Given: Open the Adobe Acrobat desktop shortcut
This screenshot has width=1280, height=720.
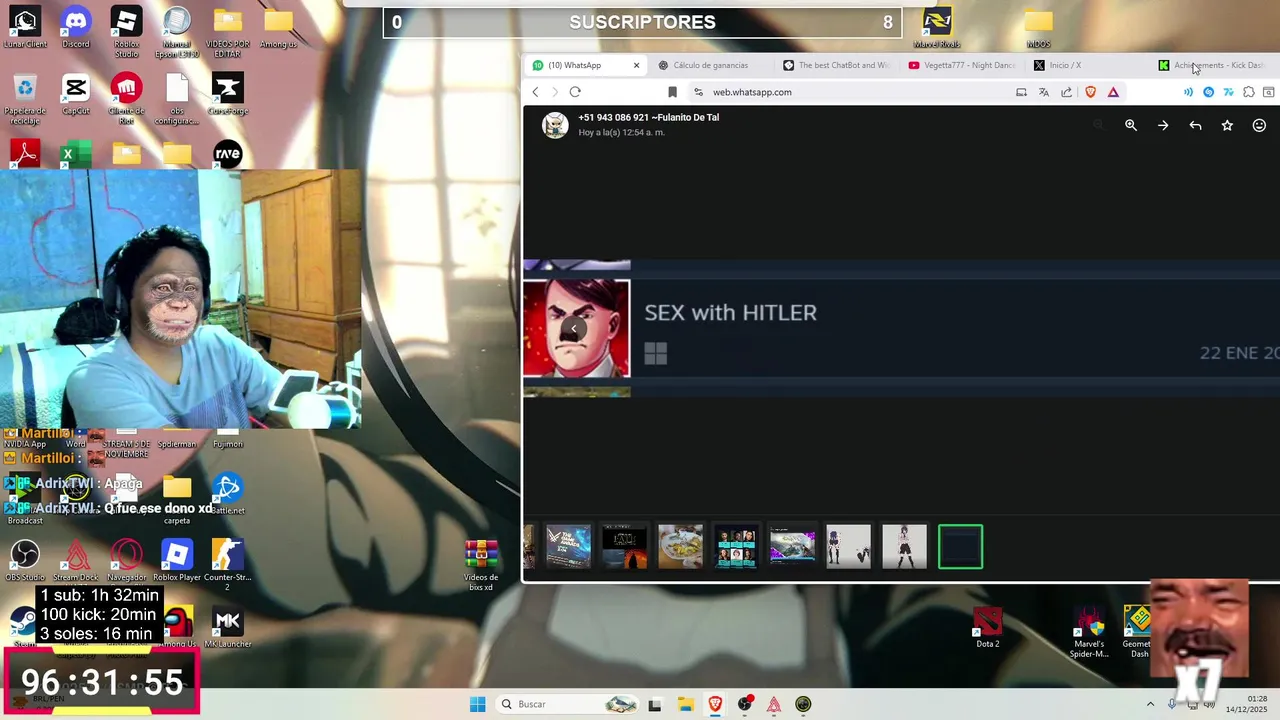Looking at the screenshot, I should tap(25, 154).
